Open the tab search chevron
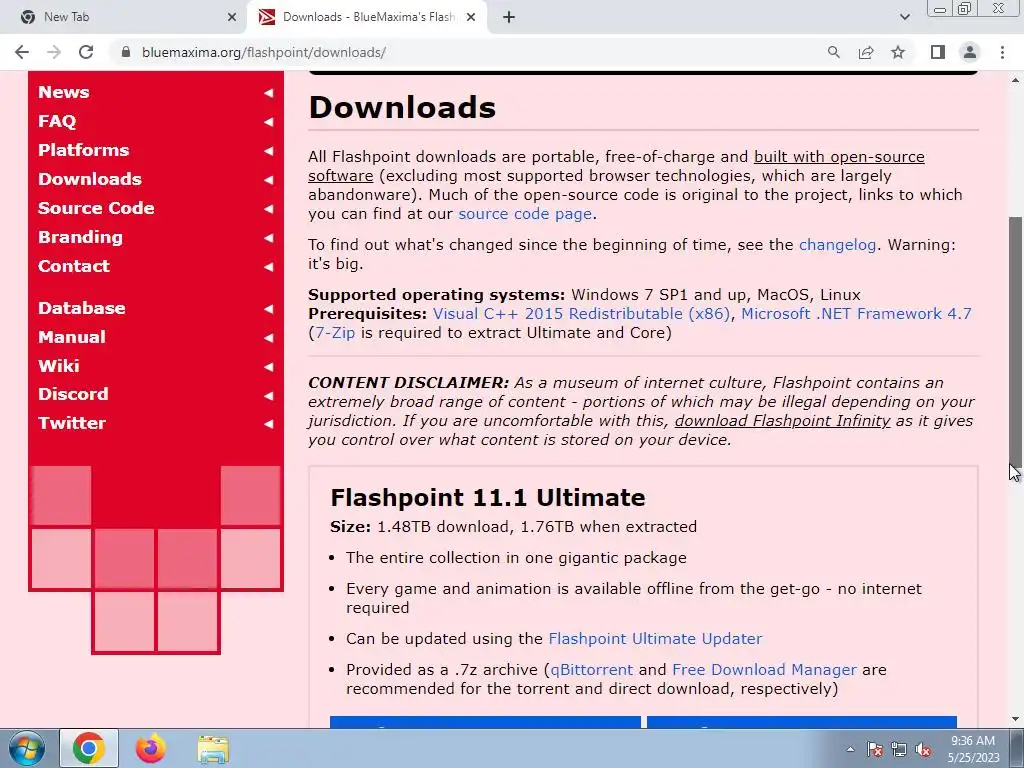Screen dimensions: 1024x768 click(904, 17)
